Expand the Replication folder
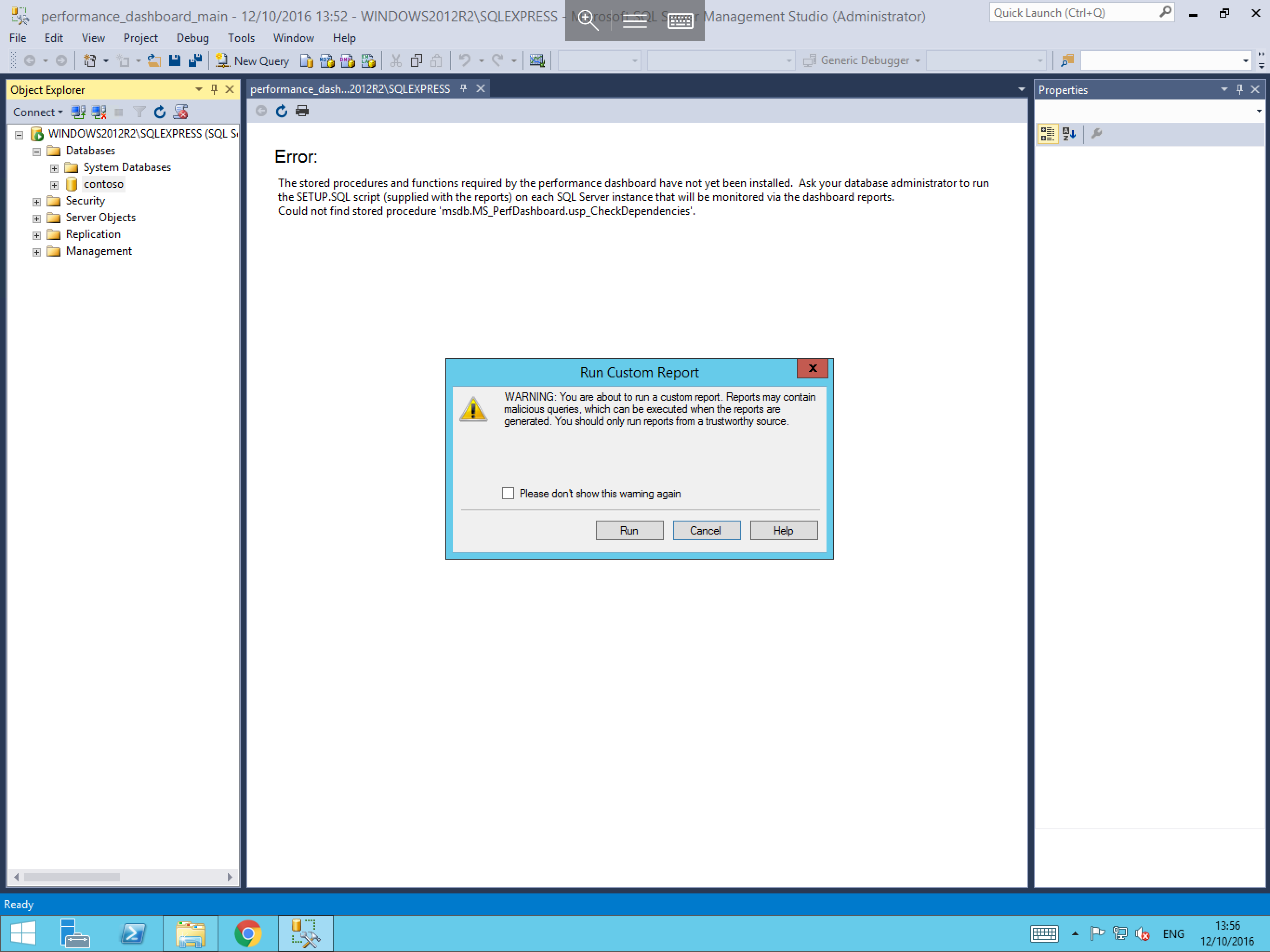1270x952 pixels. click(x=37, y=235)
